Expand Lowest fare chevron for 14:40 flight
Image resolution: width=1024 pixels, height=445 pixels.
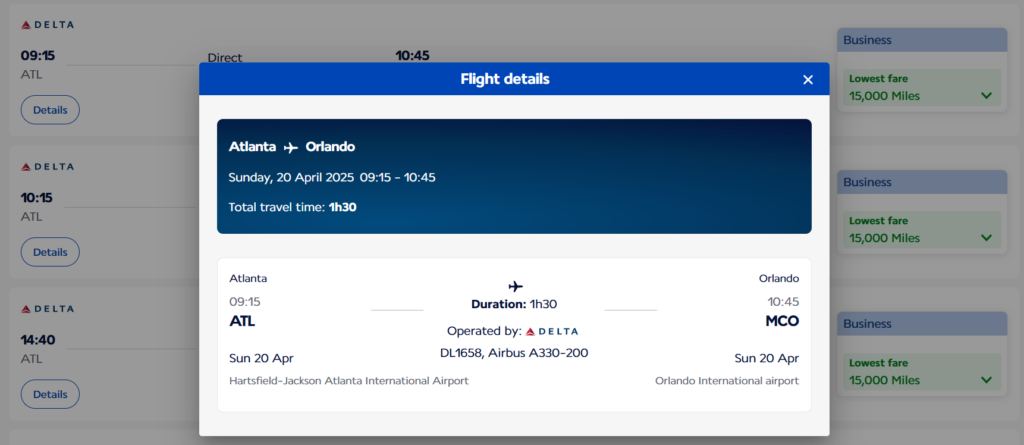[x=986, y=380]
